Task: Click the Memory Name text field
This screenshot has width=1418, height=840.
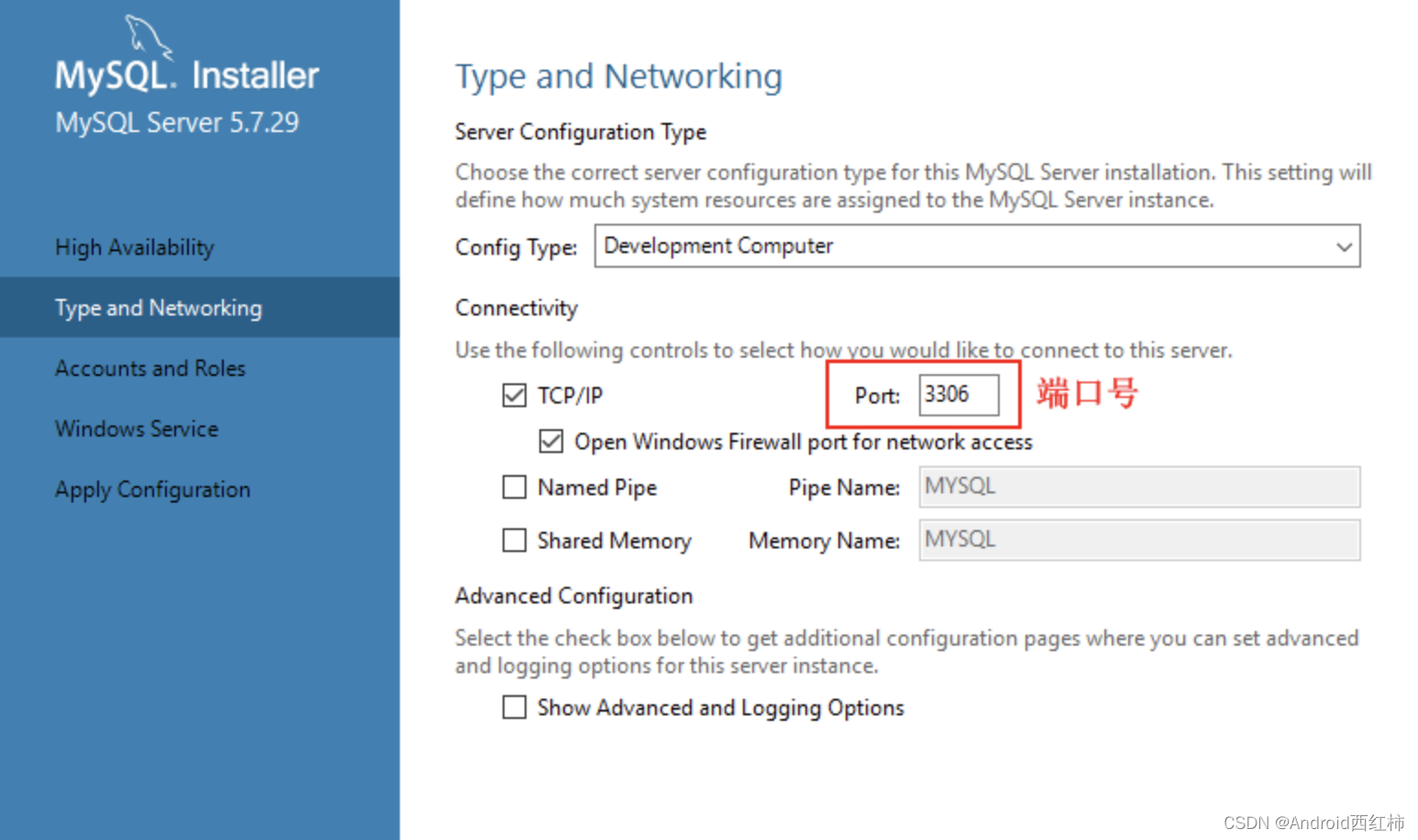Action: click(1137, 540)
